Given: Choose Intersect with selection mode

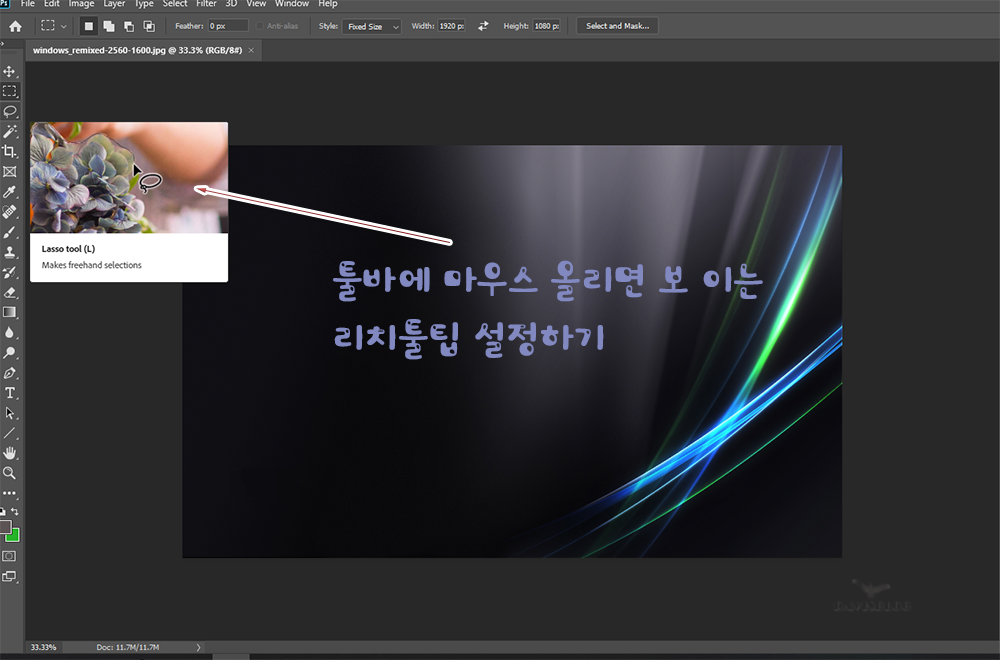Looking at the screenshot, I should click(x=149, y=26).
